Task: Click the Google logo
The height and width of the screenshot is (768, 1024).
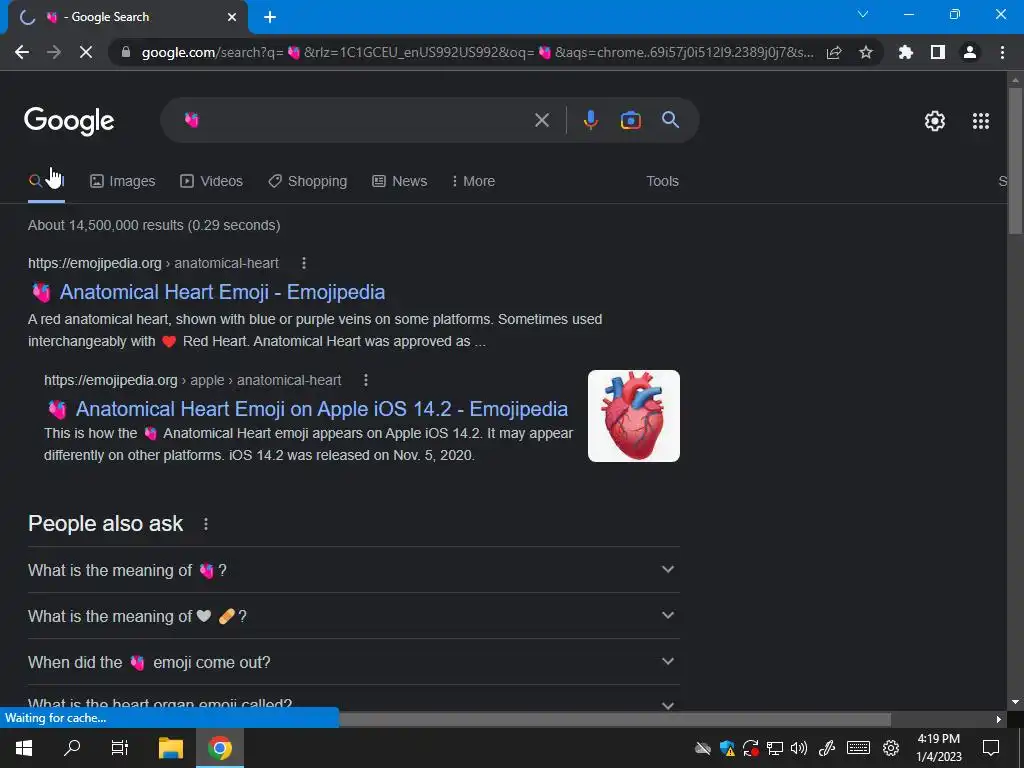Action: (69, 121)
